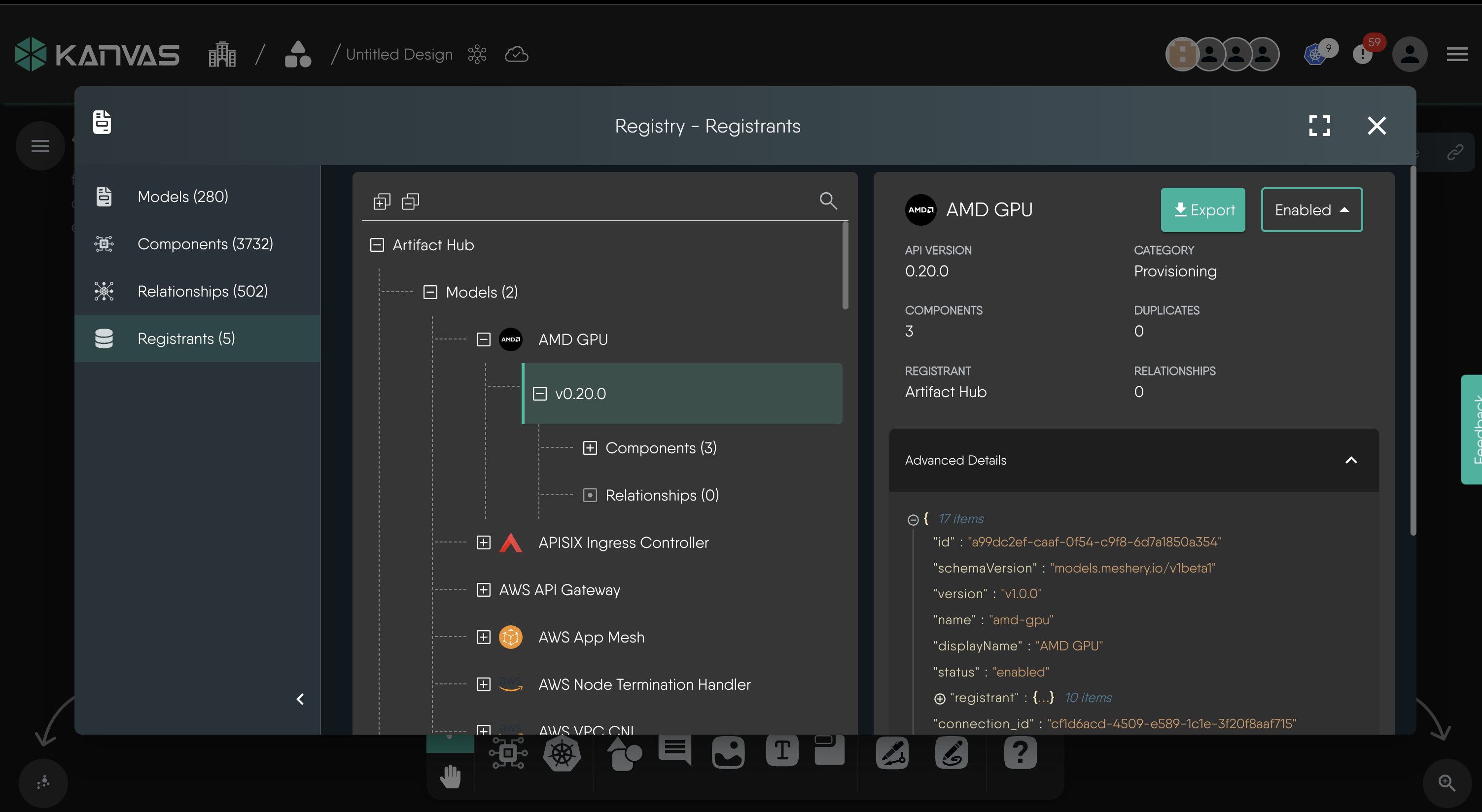Click the search icon in registry tree
The image size is (1482, 812).
[828, 201]
